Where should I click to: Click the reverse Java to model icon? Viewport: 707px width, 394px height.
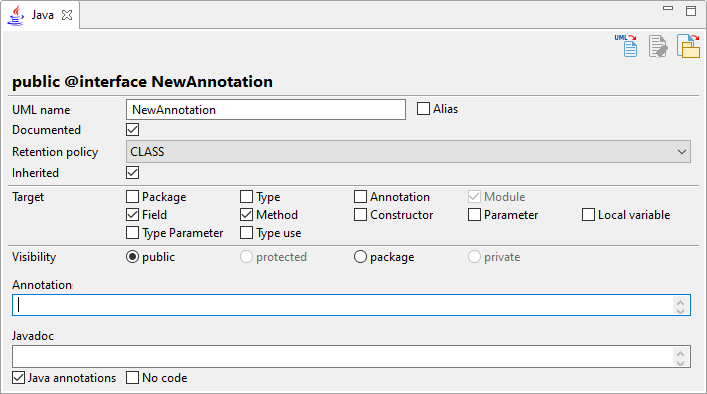(689, 46)
